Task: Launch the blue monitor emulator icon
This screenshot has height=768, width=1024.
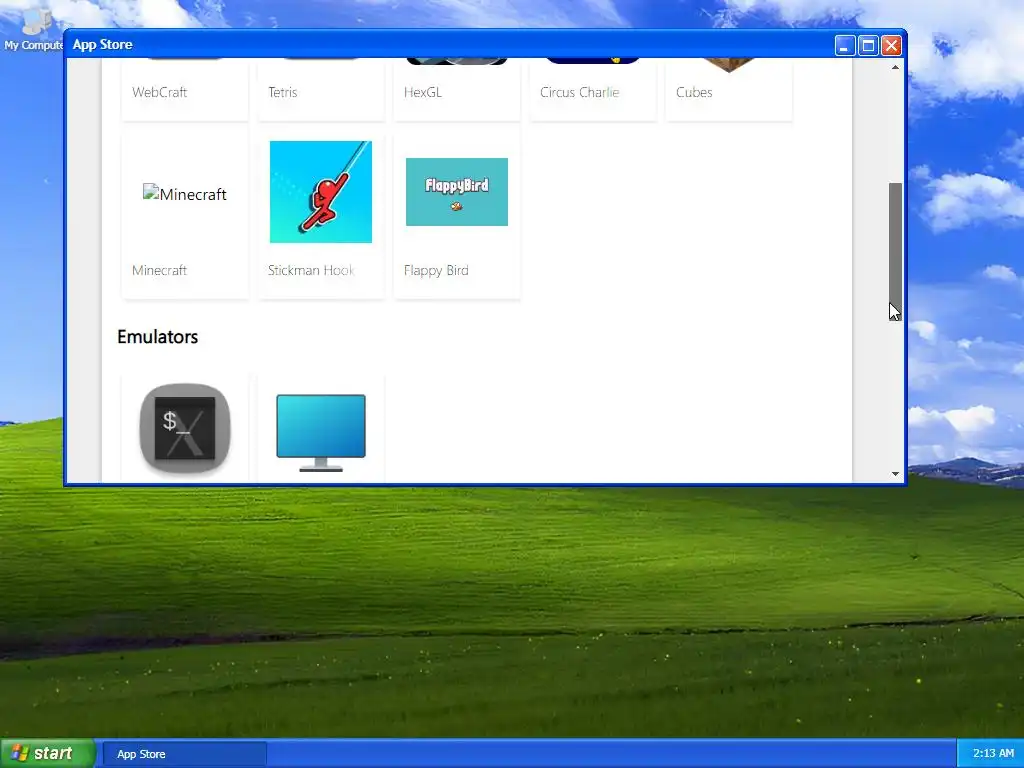Action: click(321, 432)
